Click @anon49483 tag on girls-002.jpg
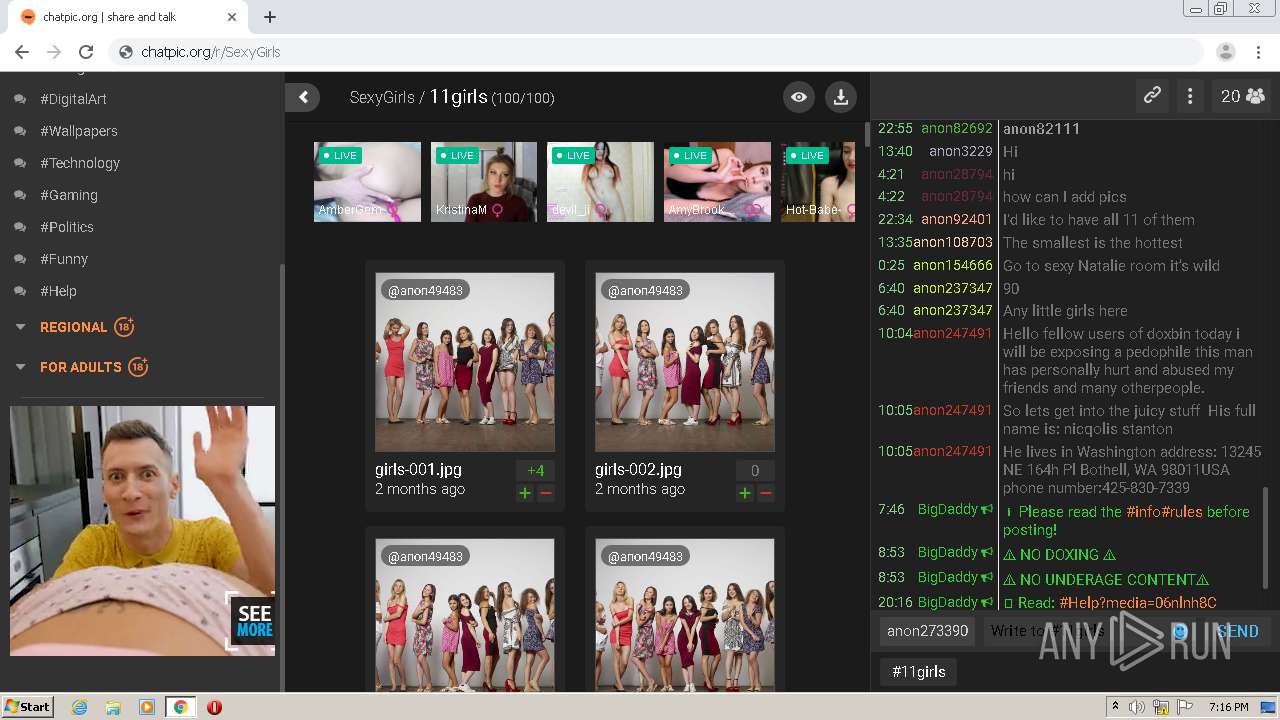 pos(645,290)
